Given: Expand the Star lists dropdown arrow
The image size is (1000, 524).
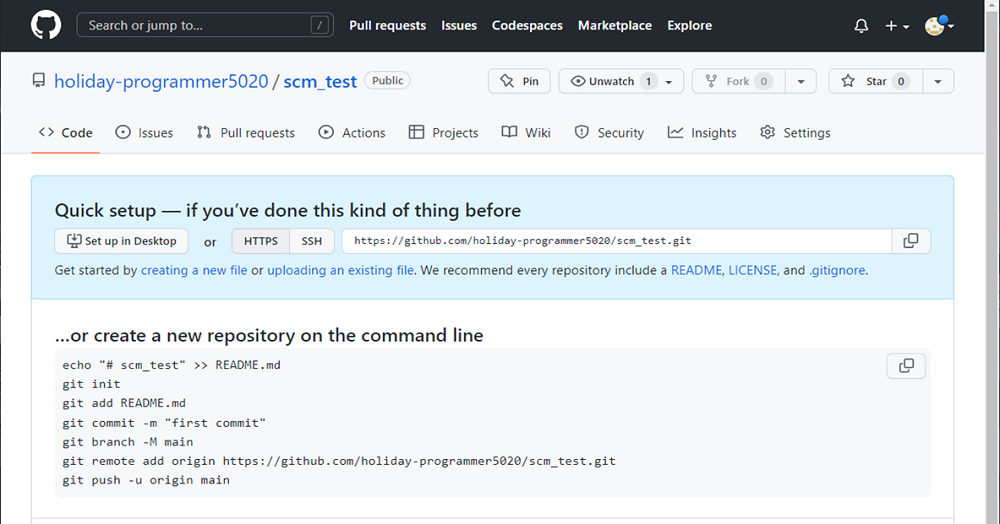Looking at the screenshot, I should [938, 81].
